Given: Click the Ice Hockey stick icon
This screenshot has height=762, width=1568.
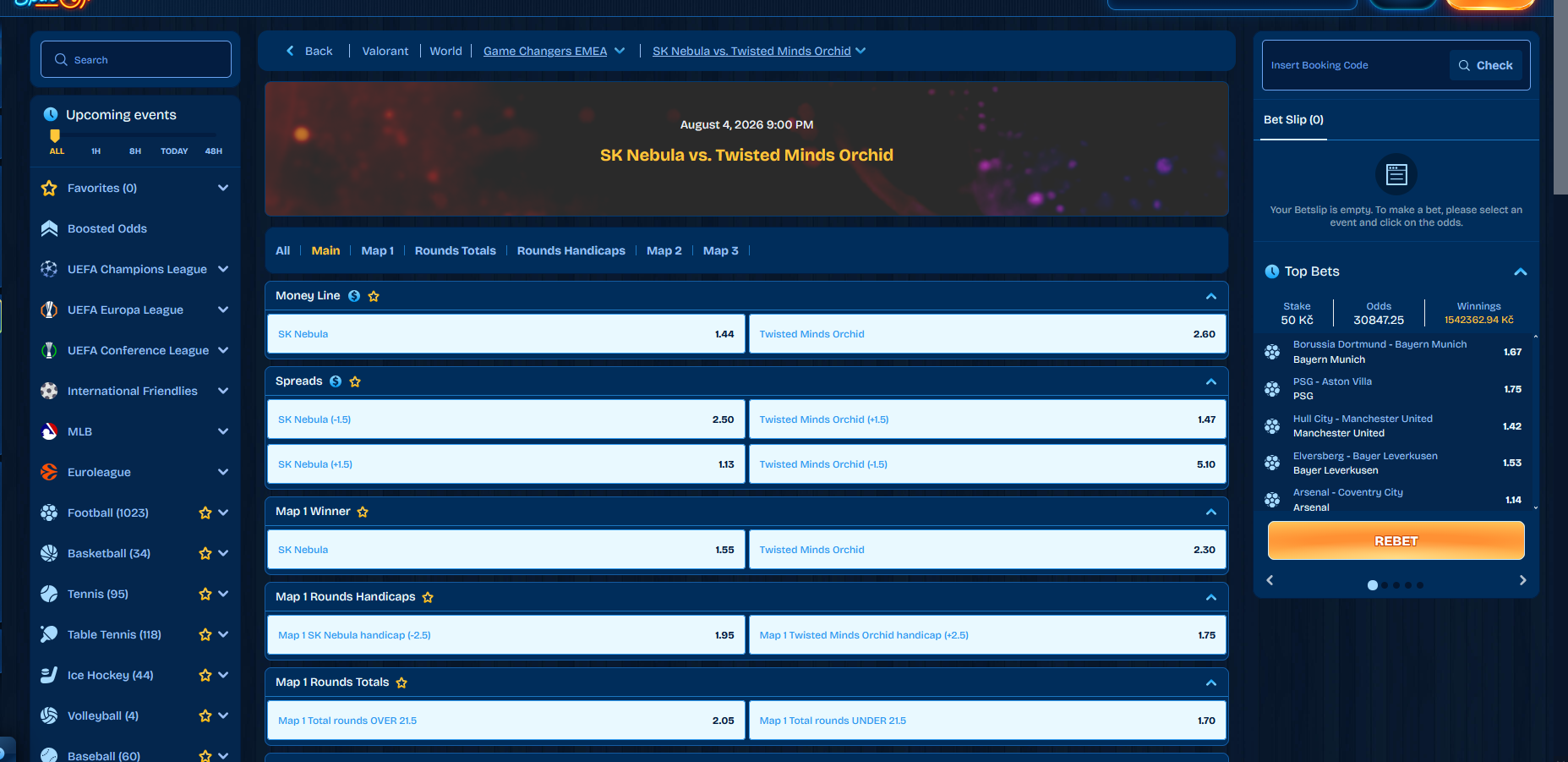Looking at the screenshot, I should 49,675.
